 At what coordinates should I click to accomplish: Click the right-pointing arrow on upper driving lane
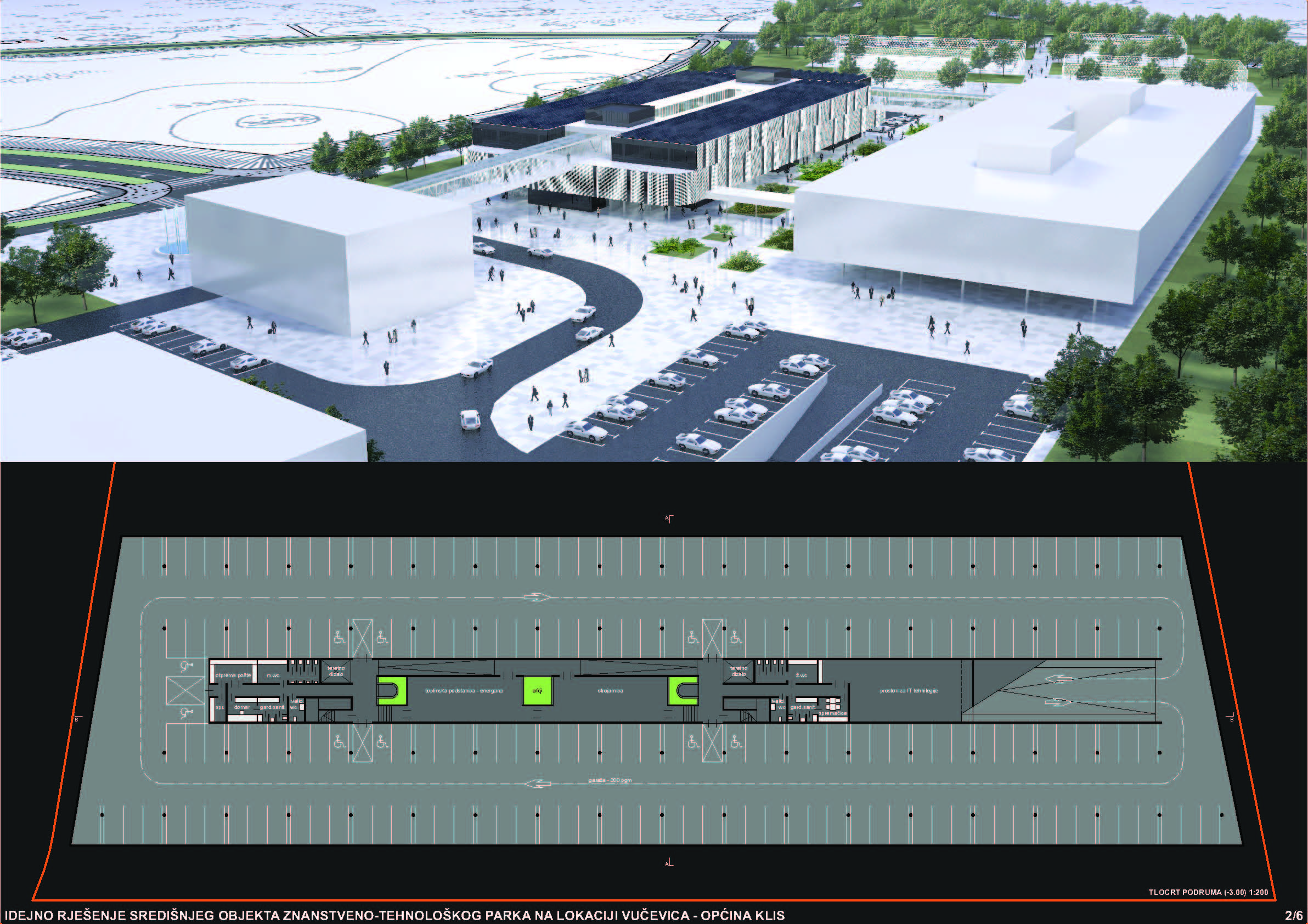537,597
